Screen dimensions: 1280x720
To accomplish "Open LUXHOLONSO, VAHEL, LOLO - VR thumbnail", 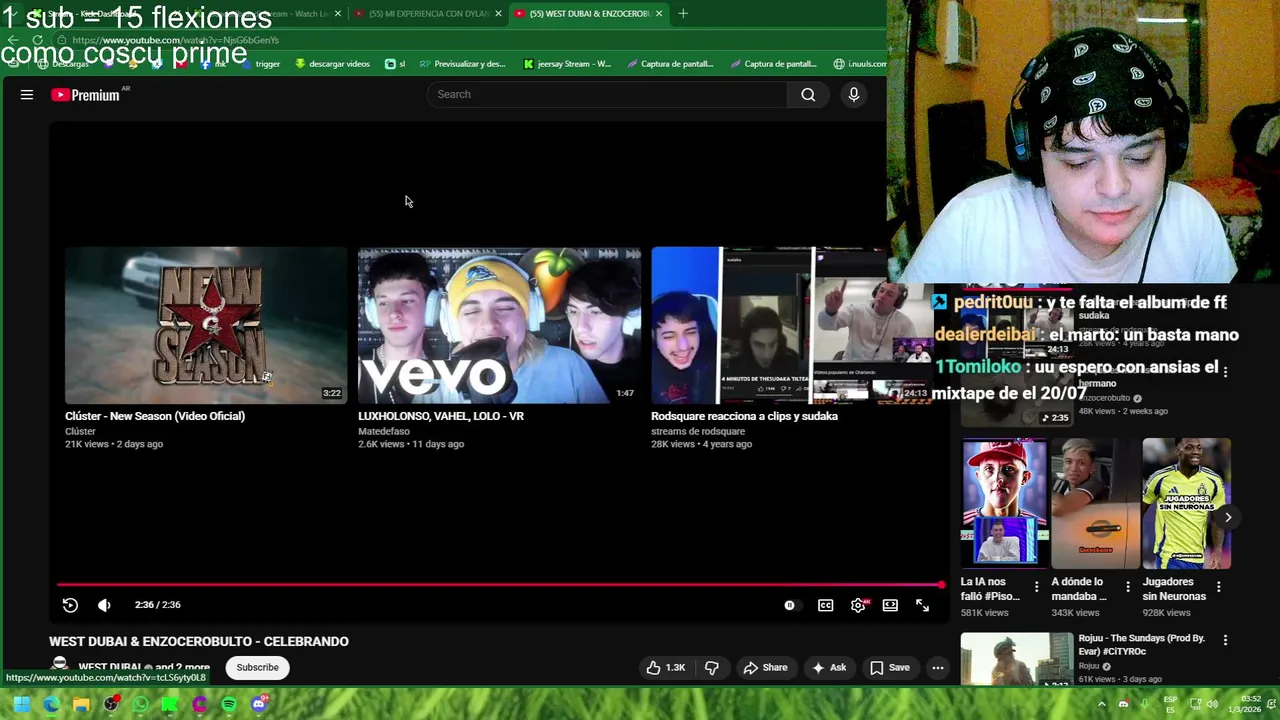I will click(x=499, y=325).
